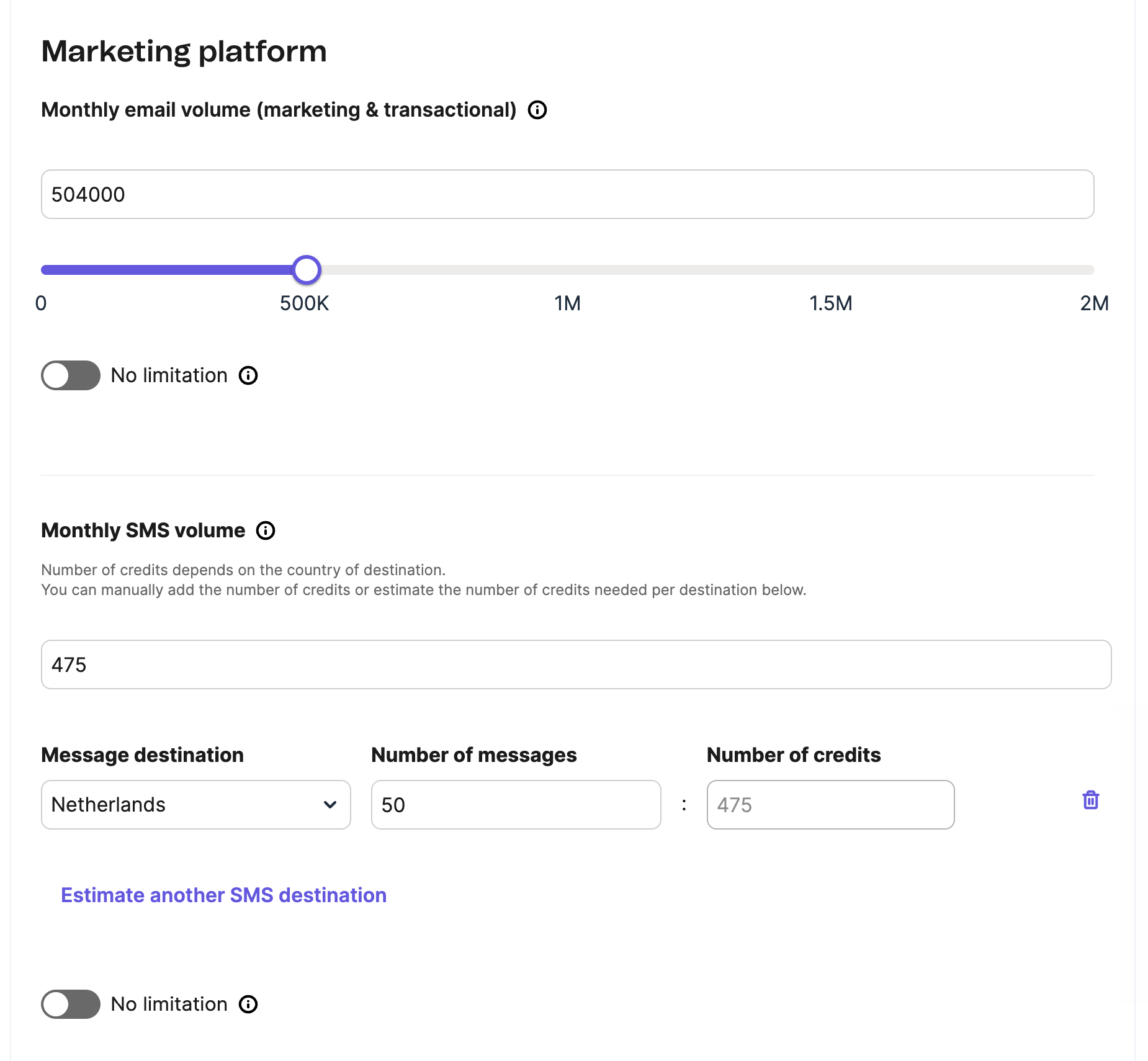Screen dimensions: 1148x1061
Task: Focus the Number of messages field
Action: click(x=516, y=805)
